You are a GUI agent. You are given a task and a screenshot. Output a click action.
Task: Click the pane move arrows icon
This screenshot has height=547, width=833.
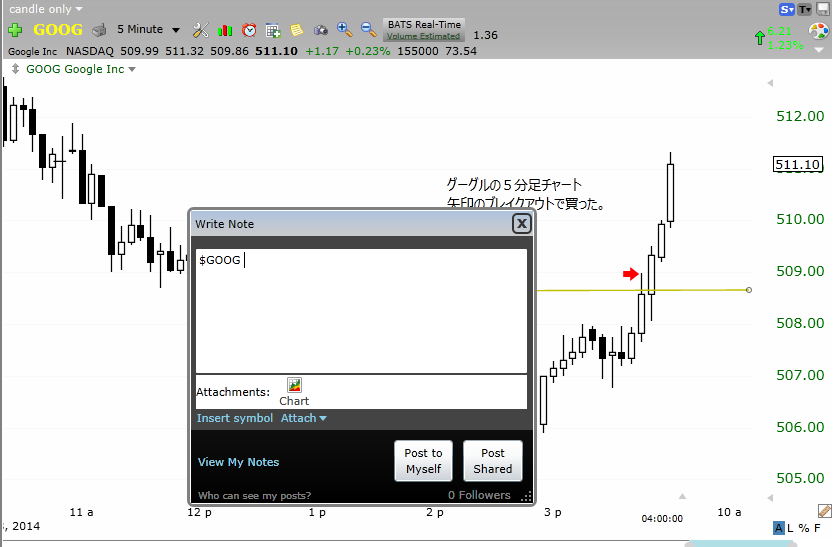point(15,69)
